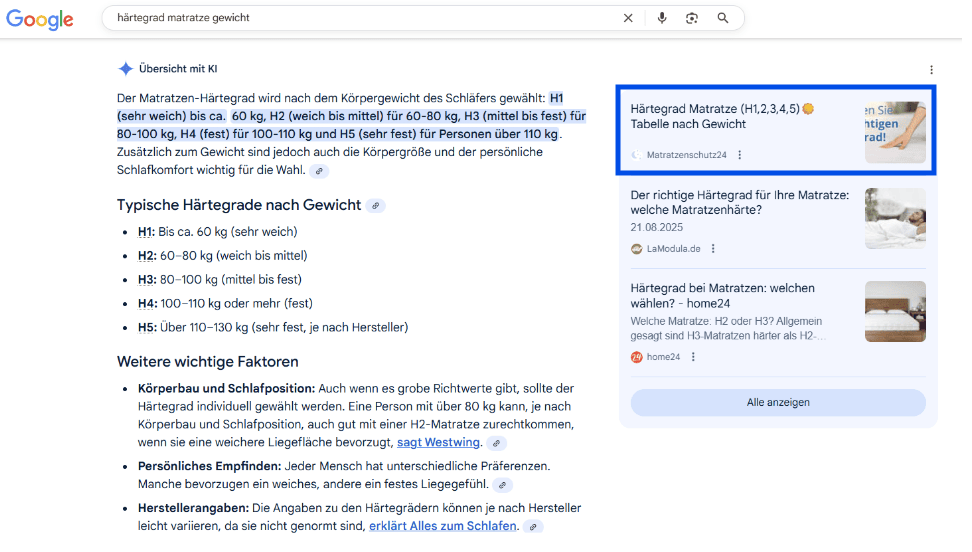972x552 pixels.
Task: Click the magnifying glass search button
Action: [723, 18]
